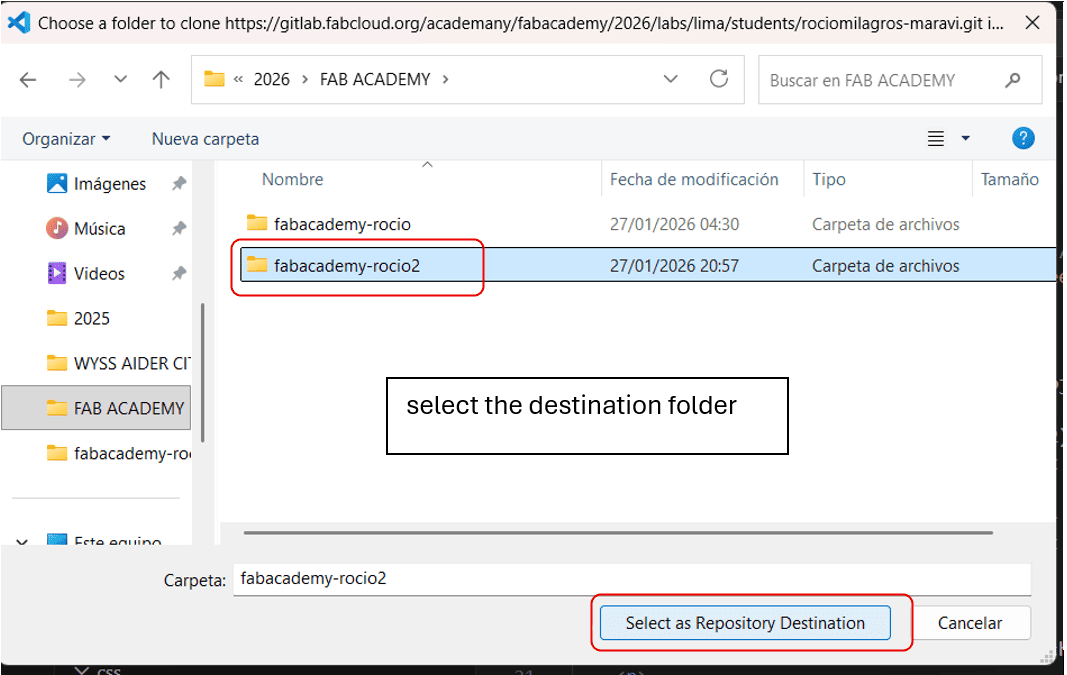
Task: Open the help question mark icon
Action: click(x=1023, y=139)
